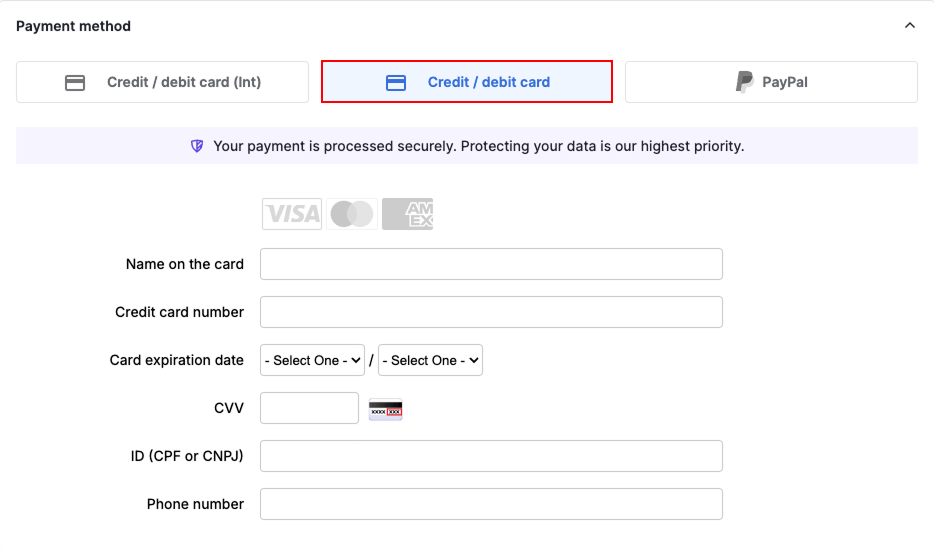Click the blue card icon in selected tab
Viewport: 934px width, 551px height.
pyautogui.click(x=396, y=82)
